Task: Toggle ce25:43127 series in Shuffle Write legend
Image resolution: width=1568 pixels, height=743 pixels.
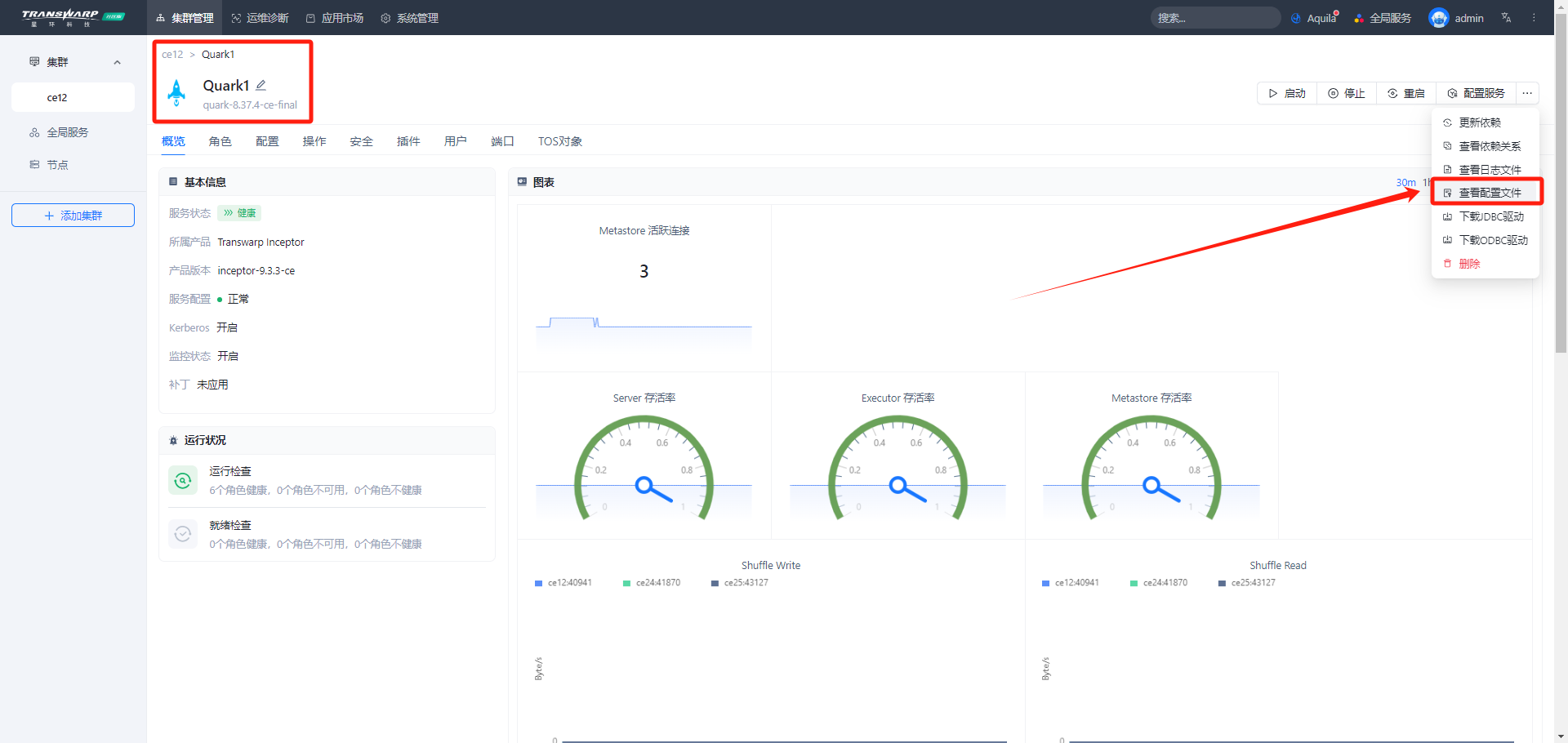Action: point(740,583)
